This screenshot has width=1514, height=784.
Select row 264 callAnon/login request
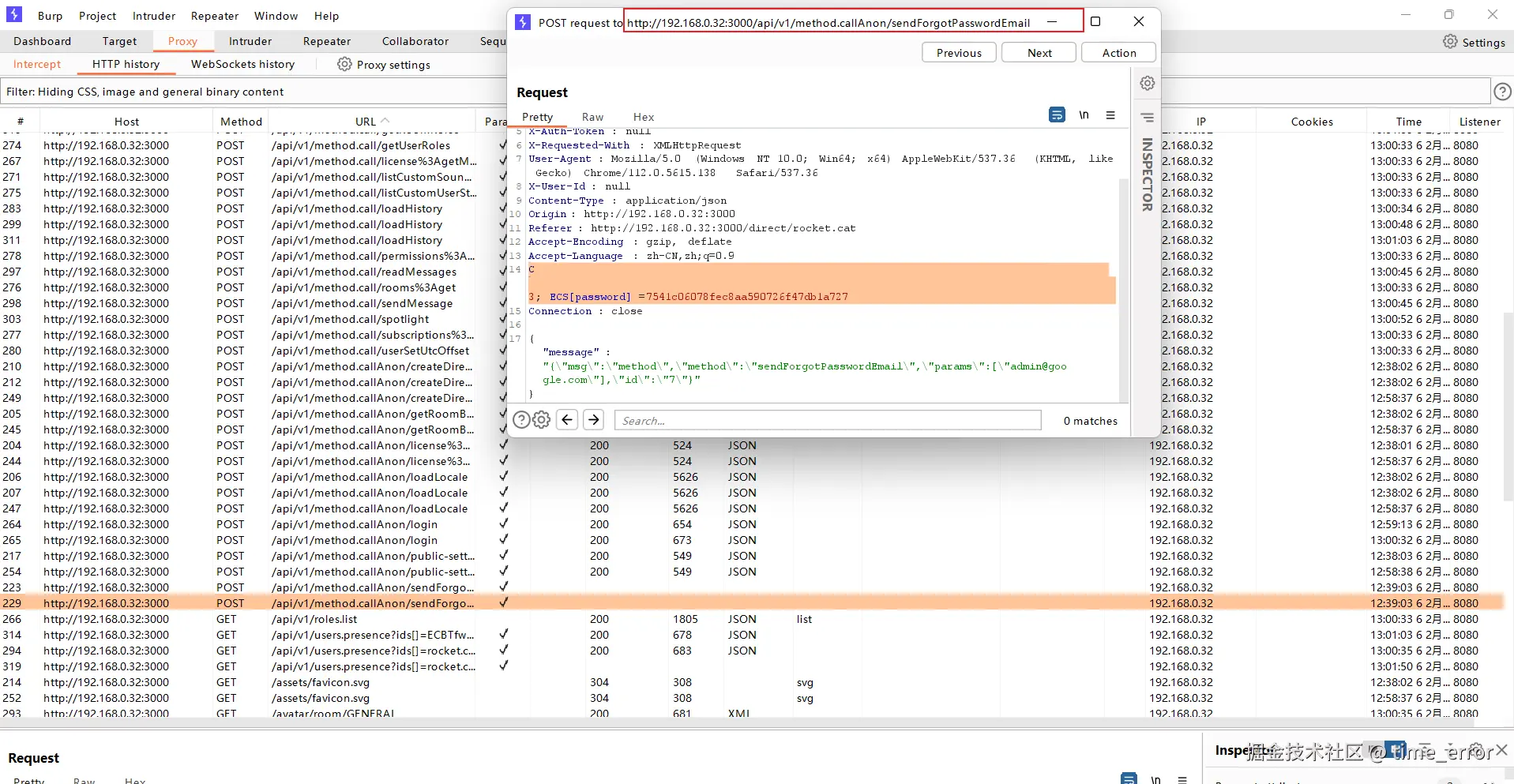tap(751, 524)
